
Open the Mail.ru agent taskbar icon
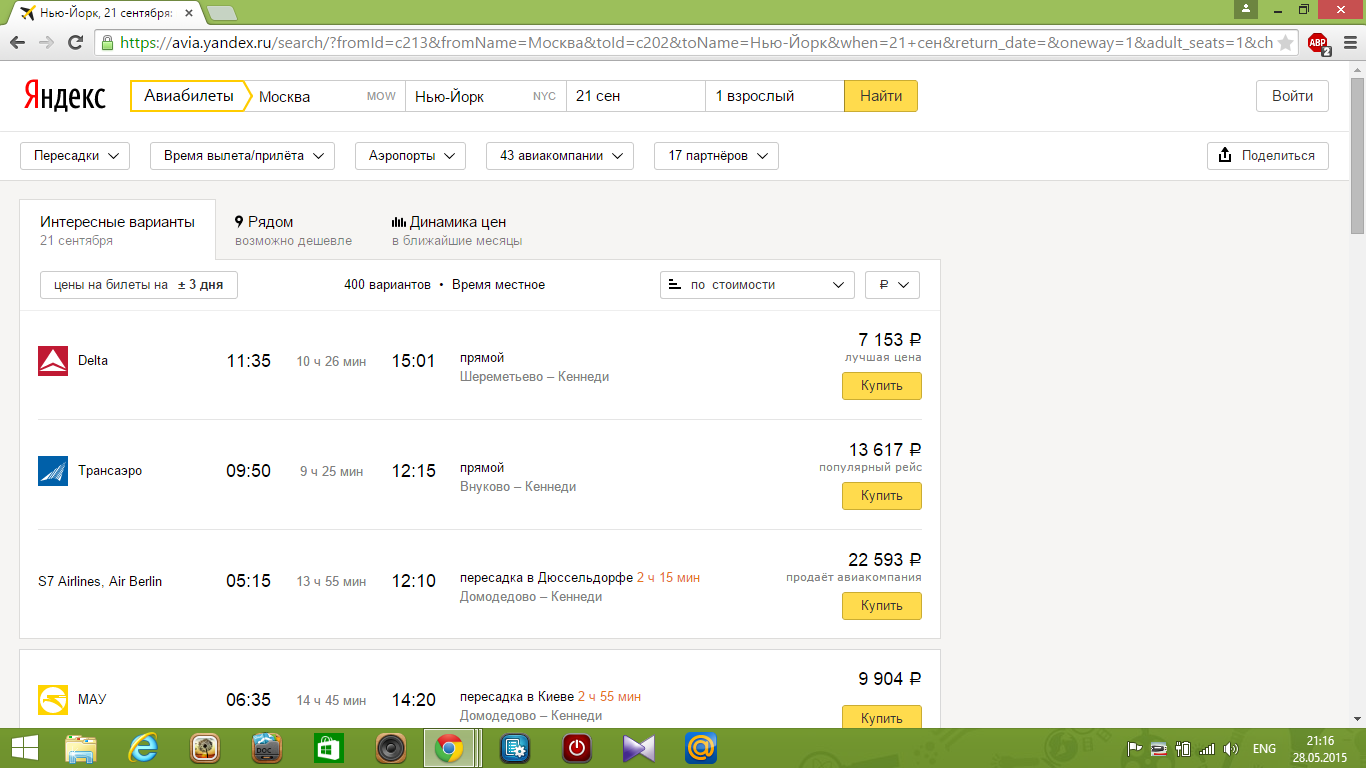tap(701, 748)
